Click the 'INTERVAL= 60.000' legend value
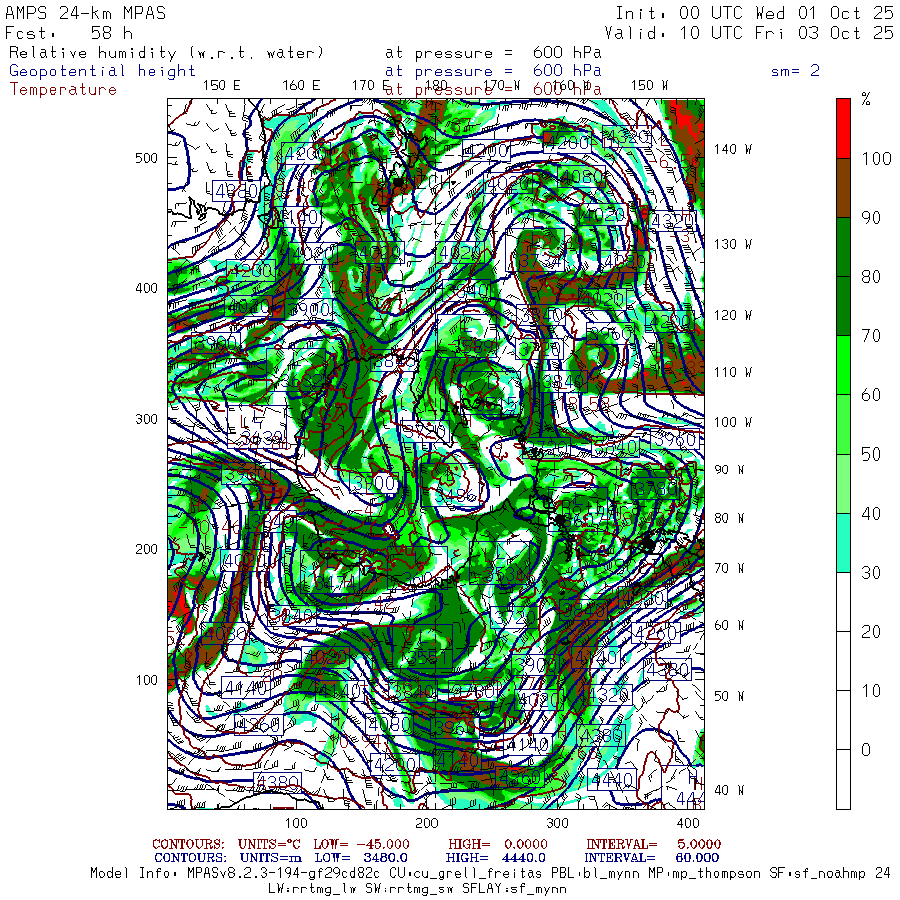This screenshot has height=900, width=900. (x=652, y=858)
